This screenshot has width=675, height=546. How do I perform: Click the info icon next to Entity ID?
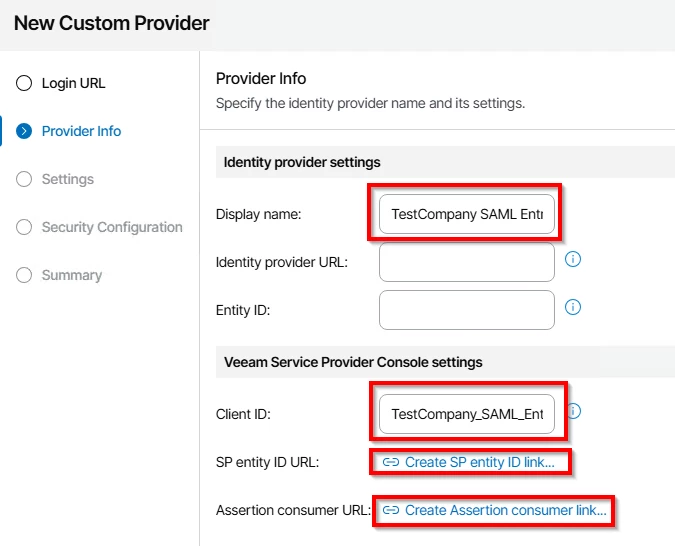coord(573,307)
